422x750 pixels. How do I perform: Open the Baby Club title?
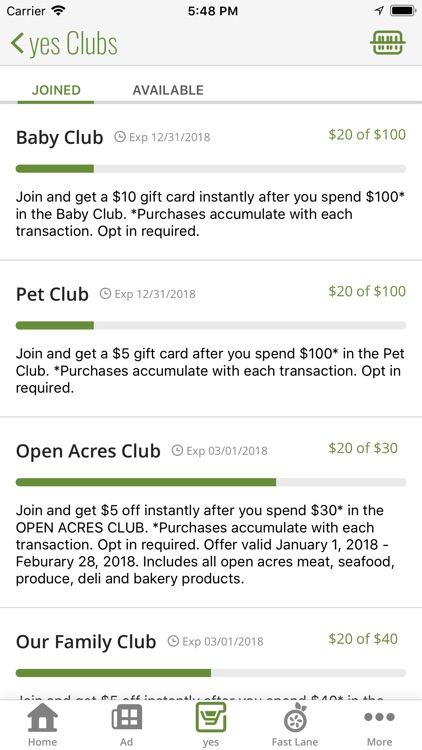[x=59, y=138]
